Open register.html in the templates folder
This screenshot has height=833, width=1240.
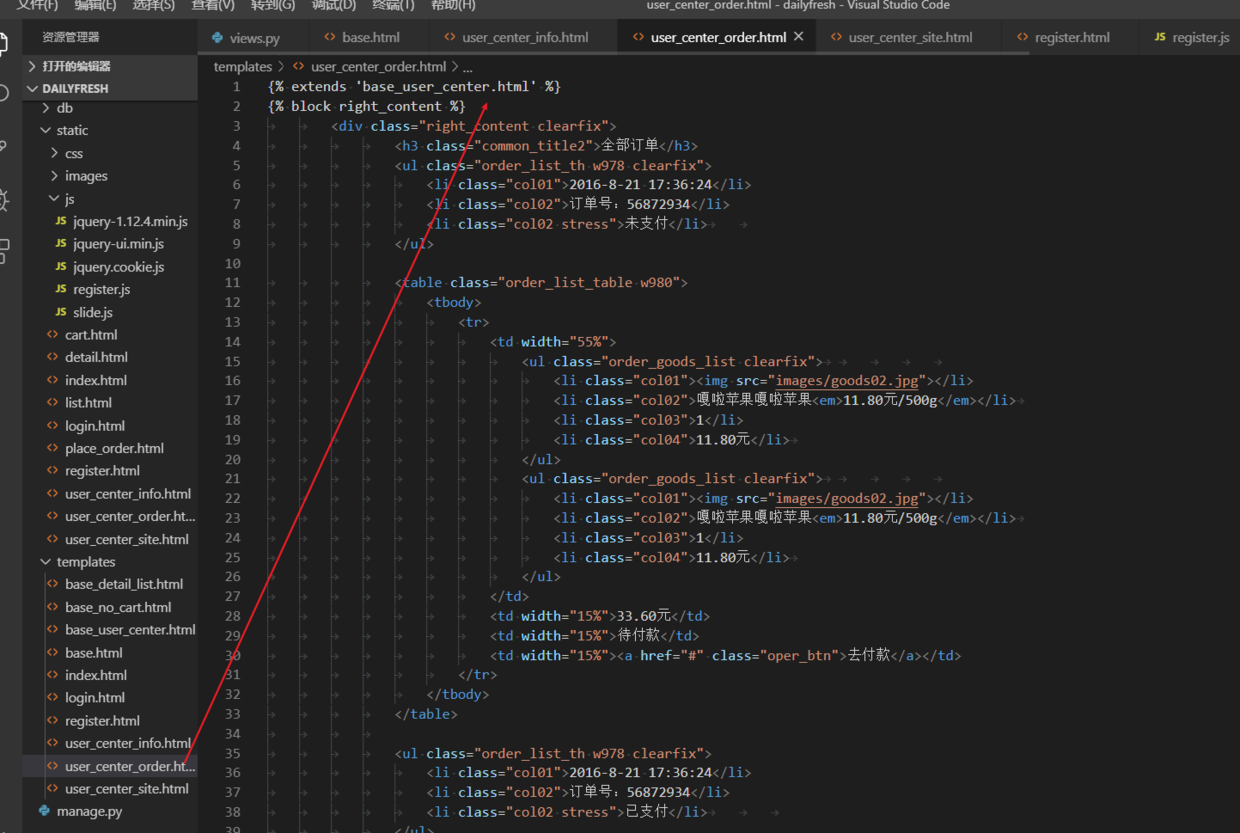(102, 721)
